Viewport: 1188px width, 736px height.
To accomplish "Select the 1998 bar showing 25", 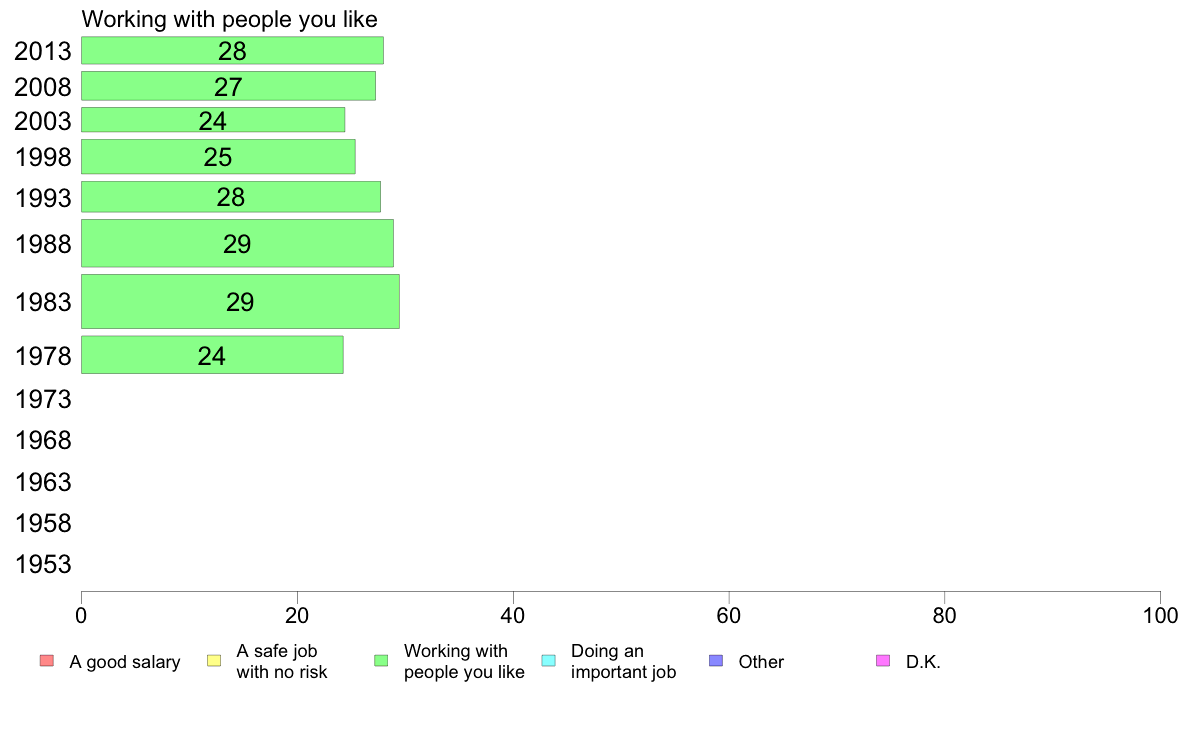I will click(x=218, y=157).
